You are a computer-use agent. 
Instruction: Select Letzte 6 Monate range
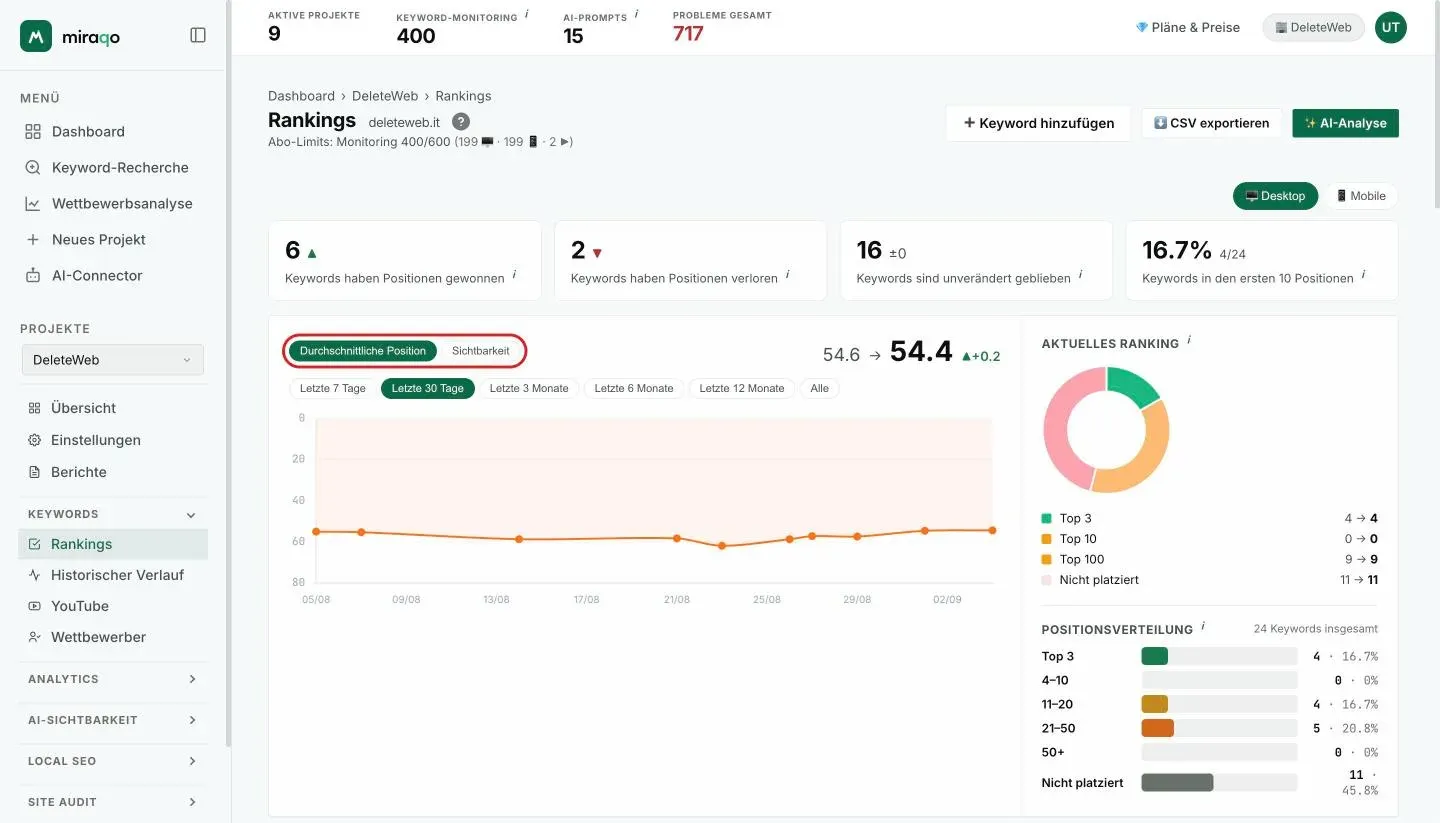(634, 388)
